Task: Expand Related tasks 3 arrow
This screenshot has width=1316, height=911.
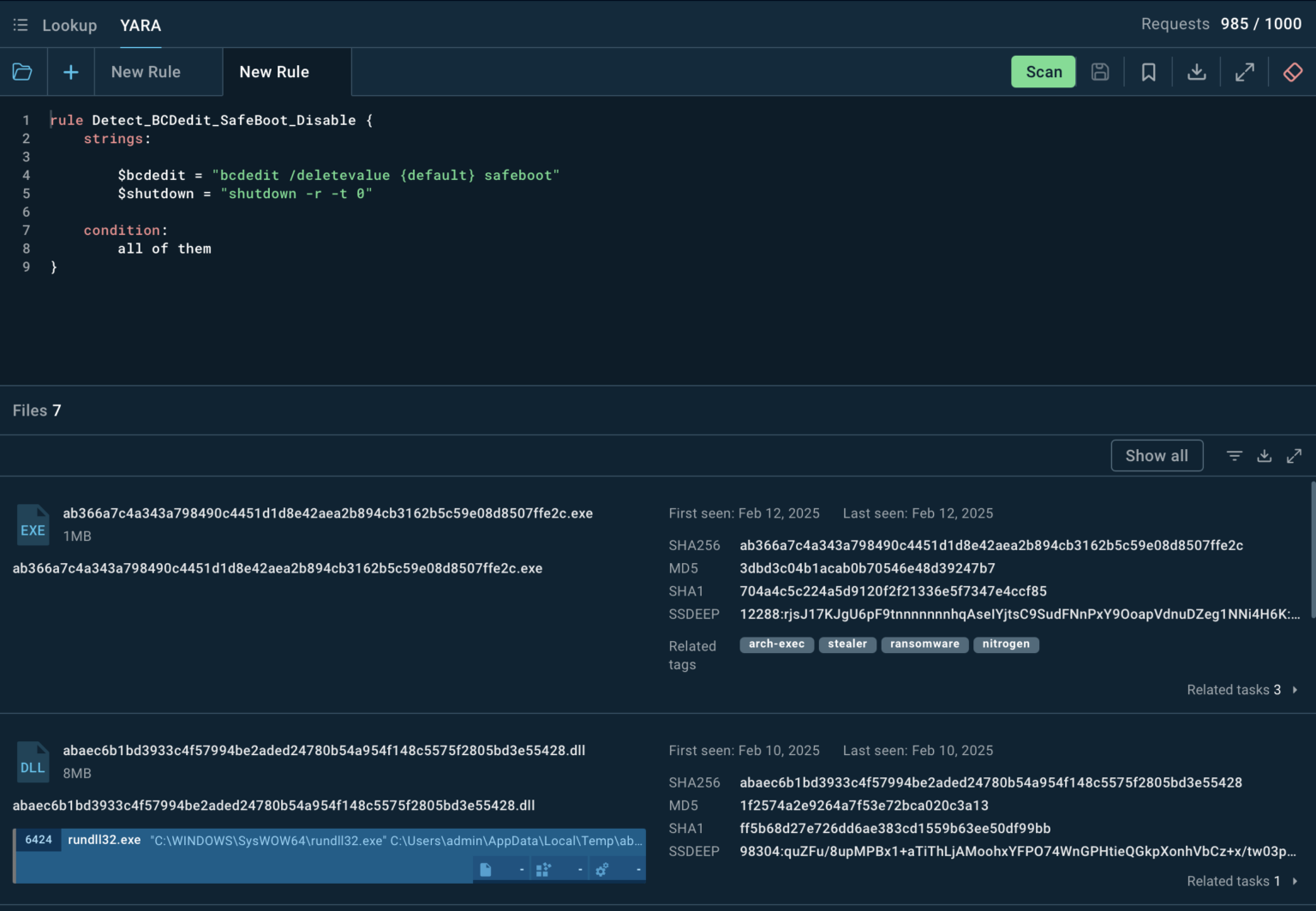Action: (1295, 690)
